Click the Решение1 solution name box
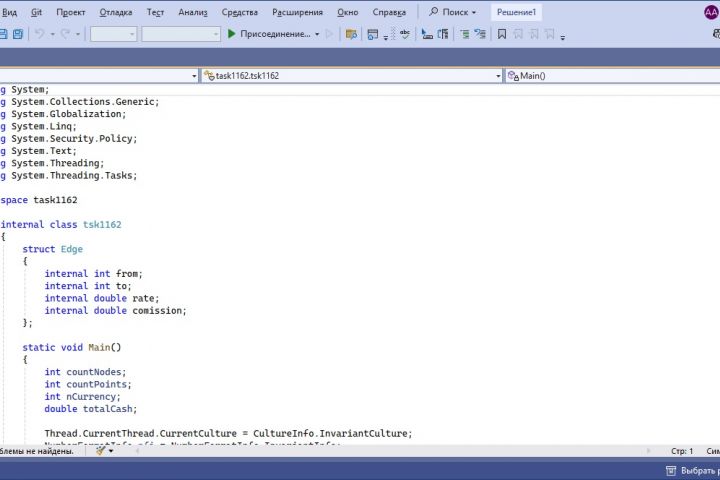 pos(516,12)
